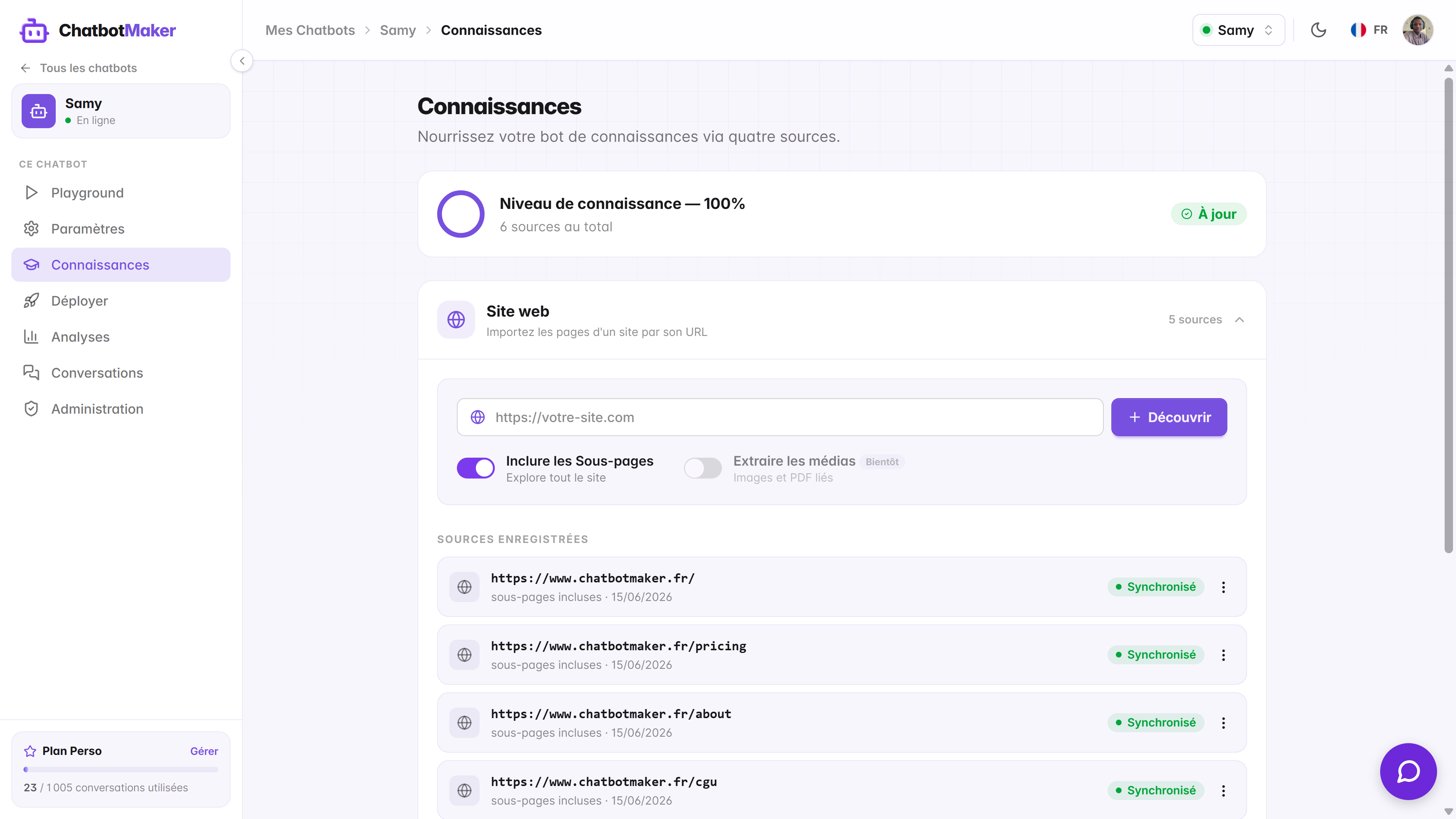Viewport: 1456px width, 819px height.
Task: Open Déployer section
Action: point(121,301)
